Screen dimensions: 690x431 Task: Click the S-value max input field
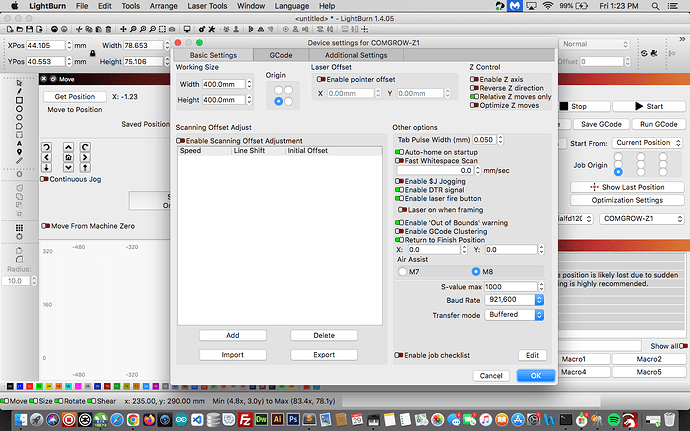pos(510,287)
